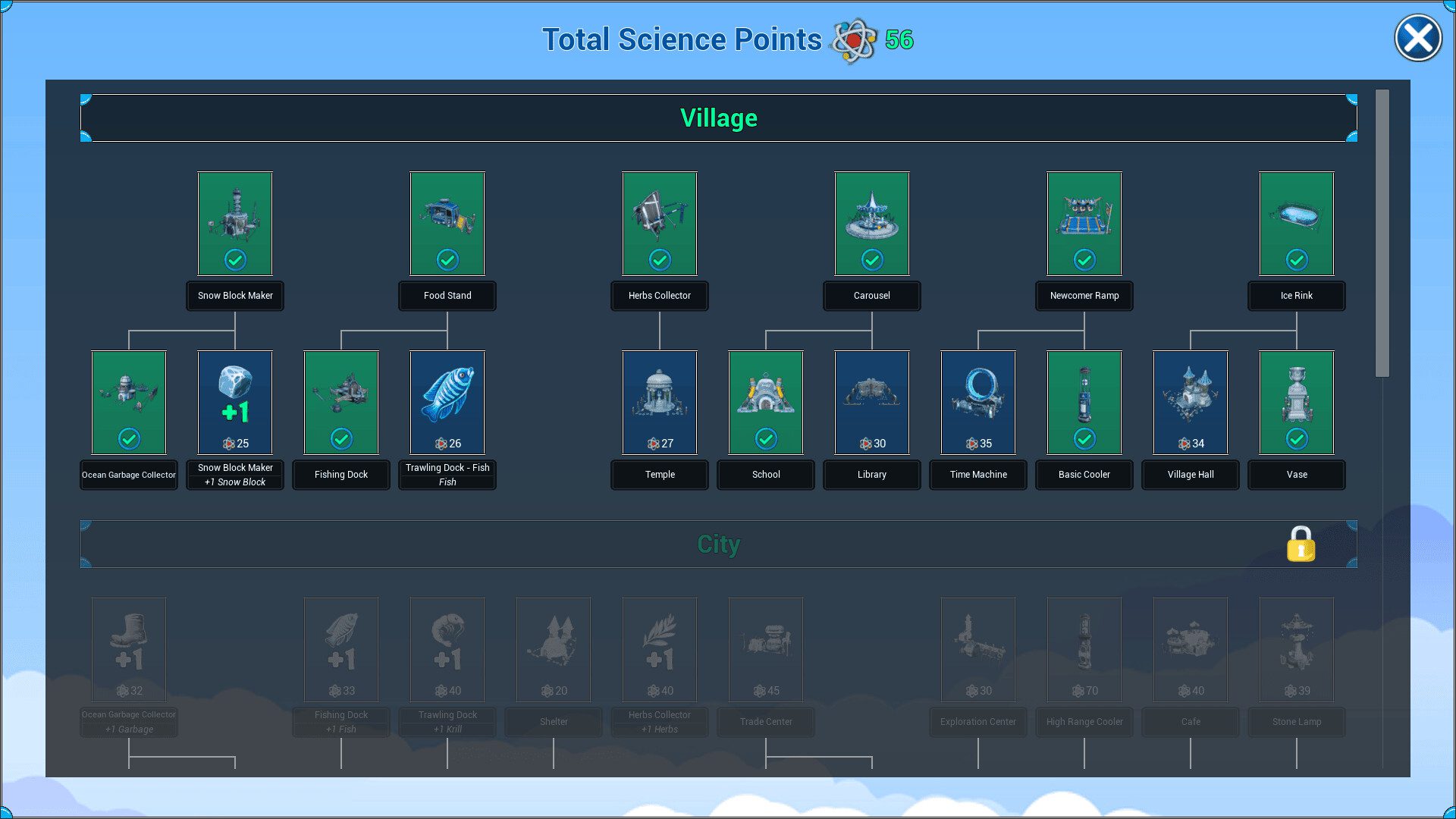This screenshot has width=1456, height=819.
Task: Click Fishing Dock completed checkmark
Action: (x=341, y=438)
